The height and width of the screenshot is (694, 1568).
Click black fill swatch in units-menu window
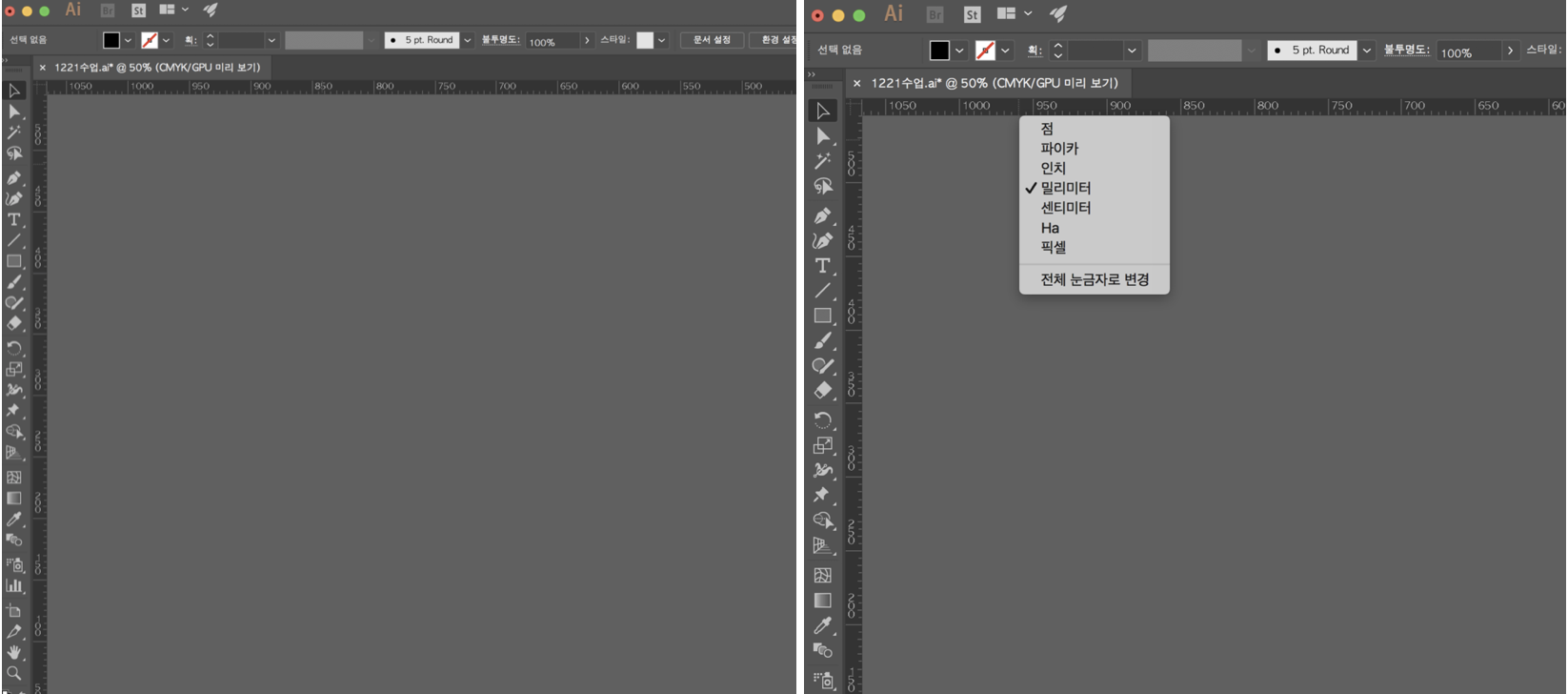tap(939, 51)
